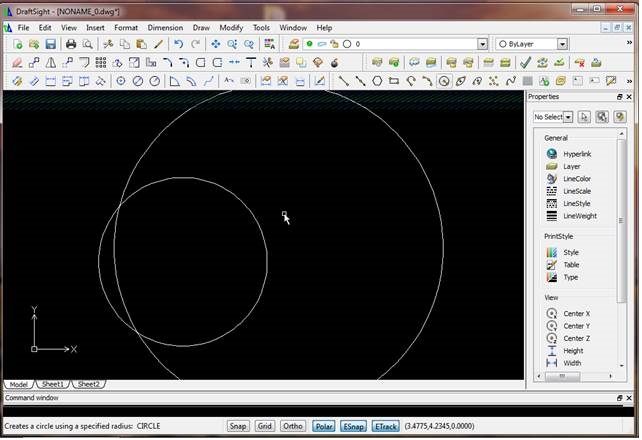Click the Properties vertical scrollbar
642x440 pixels.
pyautogui.click(x=622, y=221)
